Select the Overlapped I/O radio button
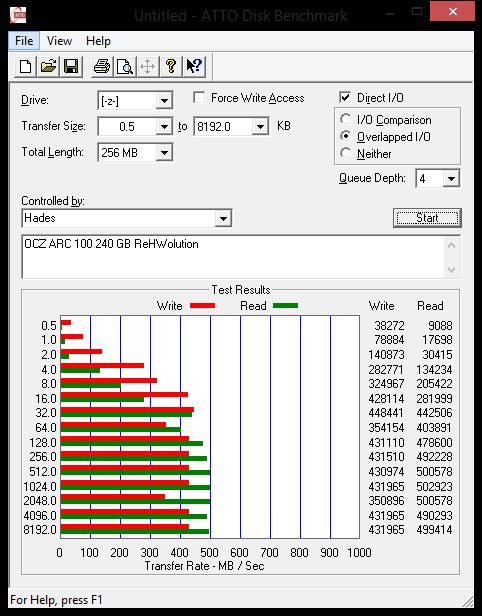The image size is (482, 616). (x=345, y=136)
